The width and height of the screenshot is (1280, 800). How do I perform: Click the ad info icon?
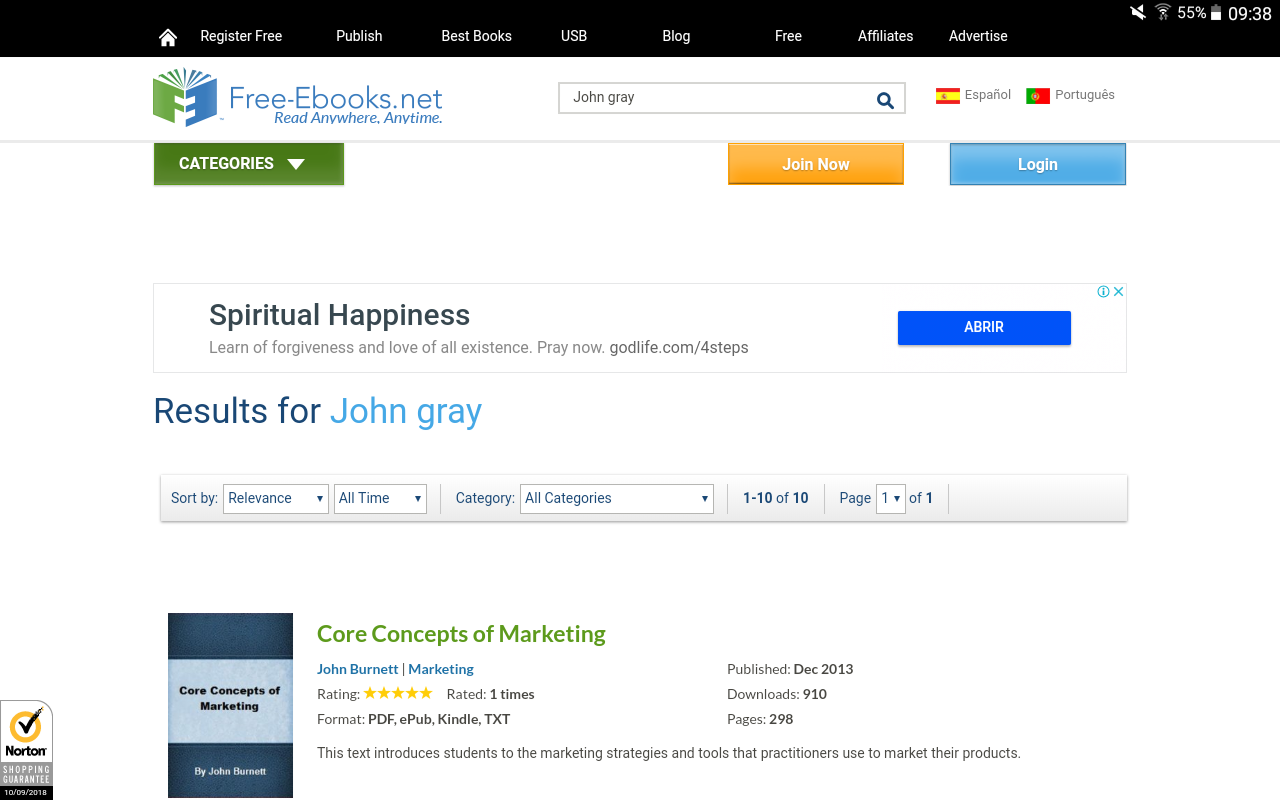tap(1103, 292)
